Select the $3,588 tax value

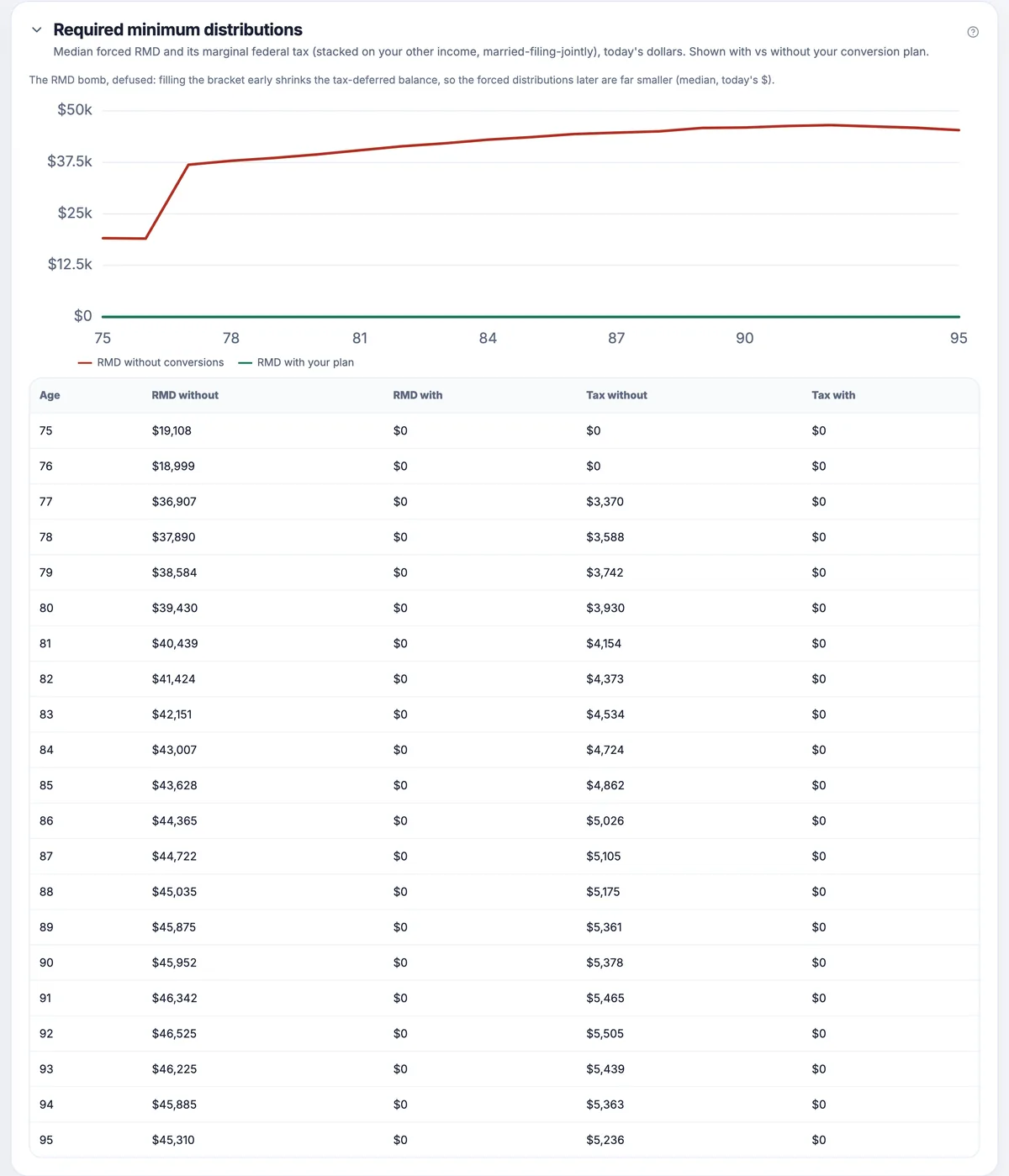[605, 536]
